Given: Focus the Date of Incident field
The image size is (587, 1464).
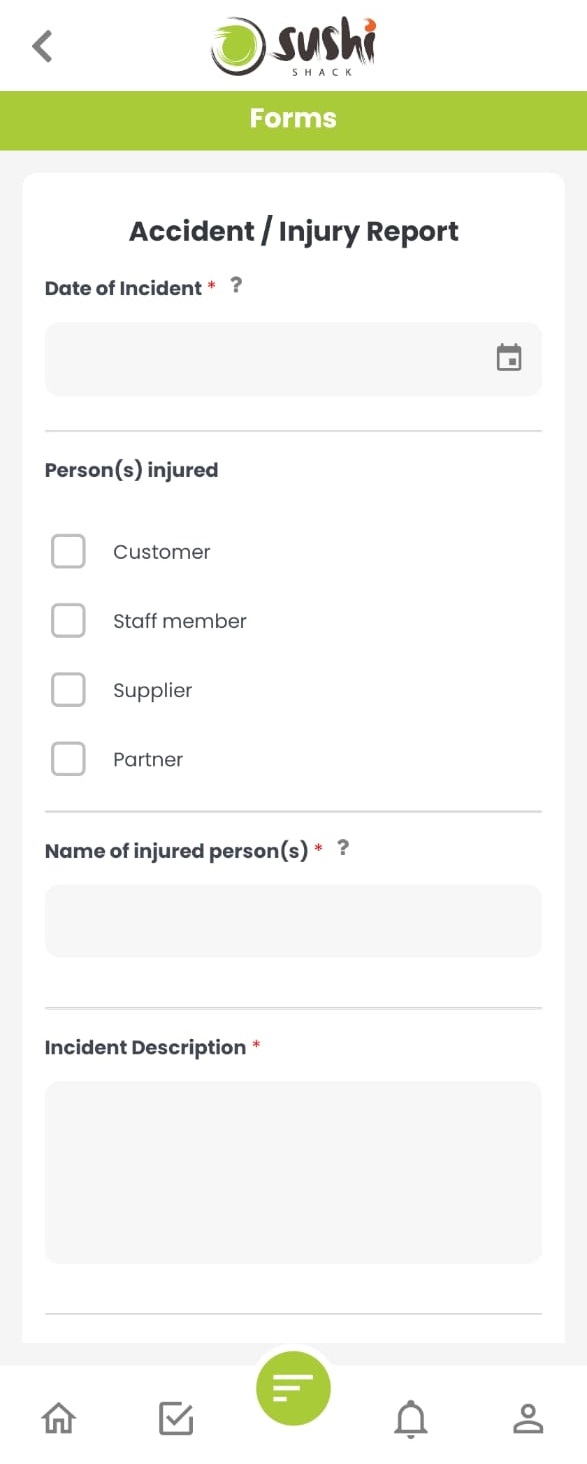Looking at the screenshot, I should click(x=293, y=358).
